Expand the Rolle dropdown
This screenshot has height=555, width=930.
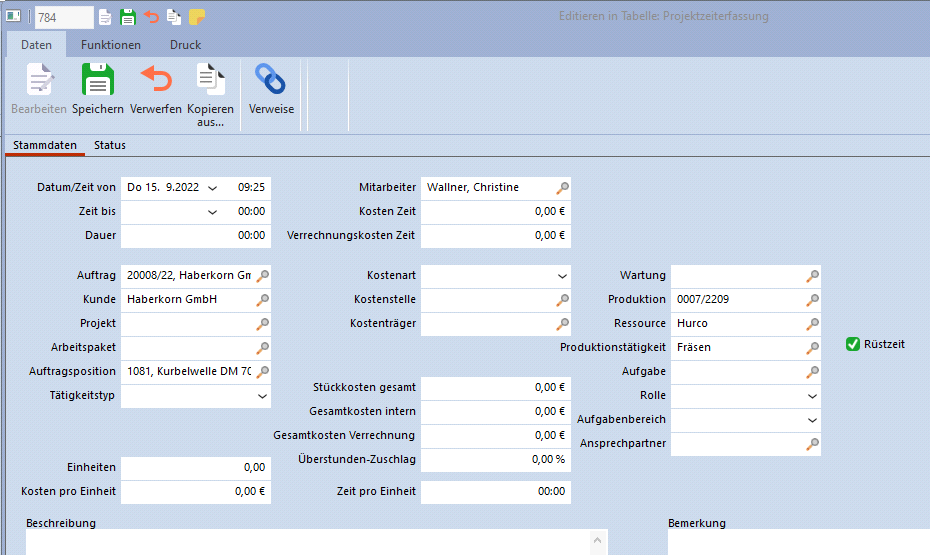click(812, 396)
